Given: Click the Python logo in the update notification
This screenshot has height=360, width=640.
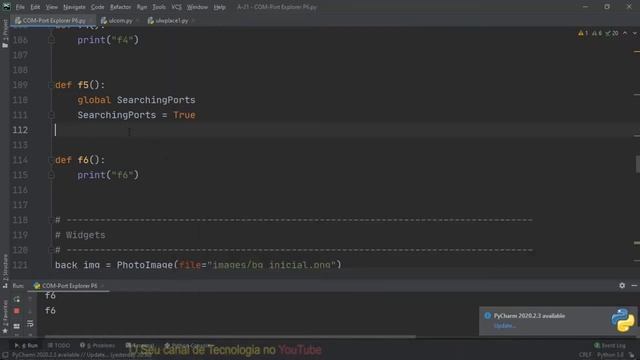Looking at the screenshot, I should tap(623, 320).
